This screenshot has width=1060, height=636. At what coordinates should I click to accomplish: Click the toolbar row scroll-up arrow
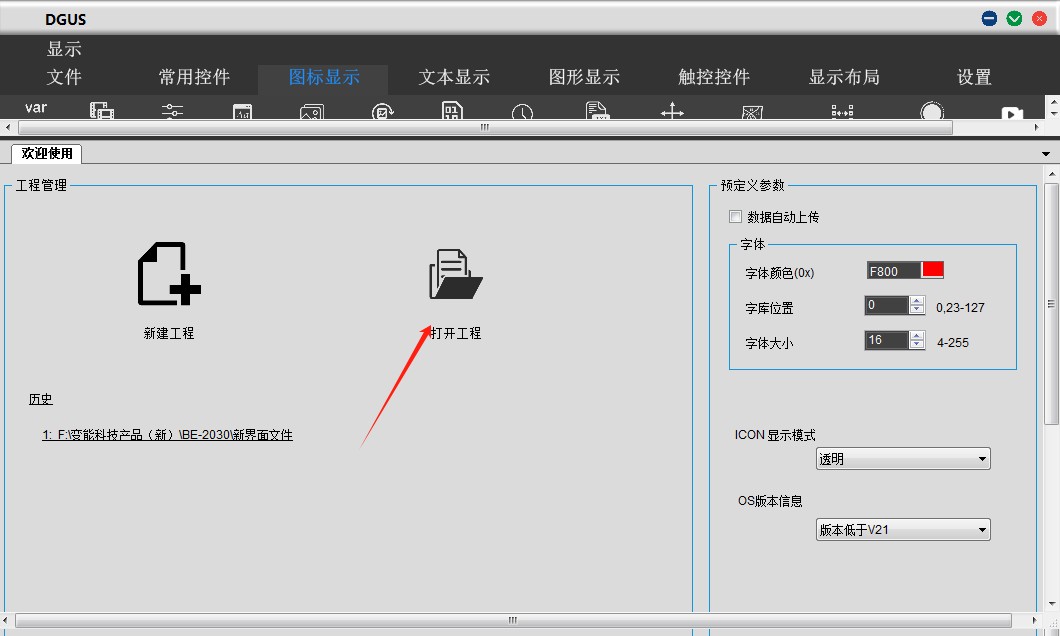[x=1053, y=101]
